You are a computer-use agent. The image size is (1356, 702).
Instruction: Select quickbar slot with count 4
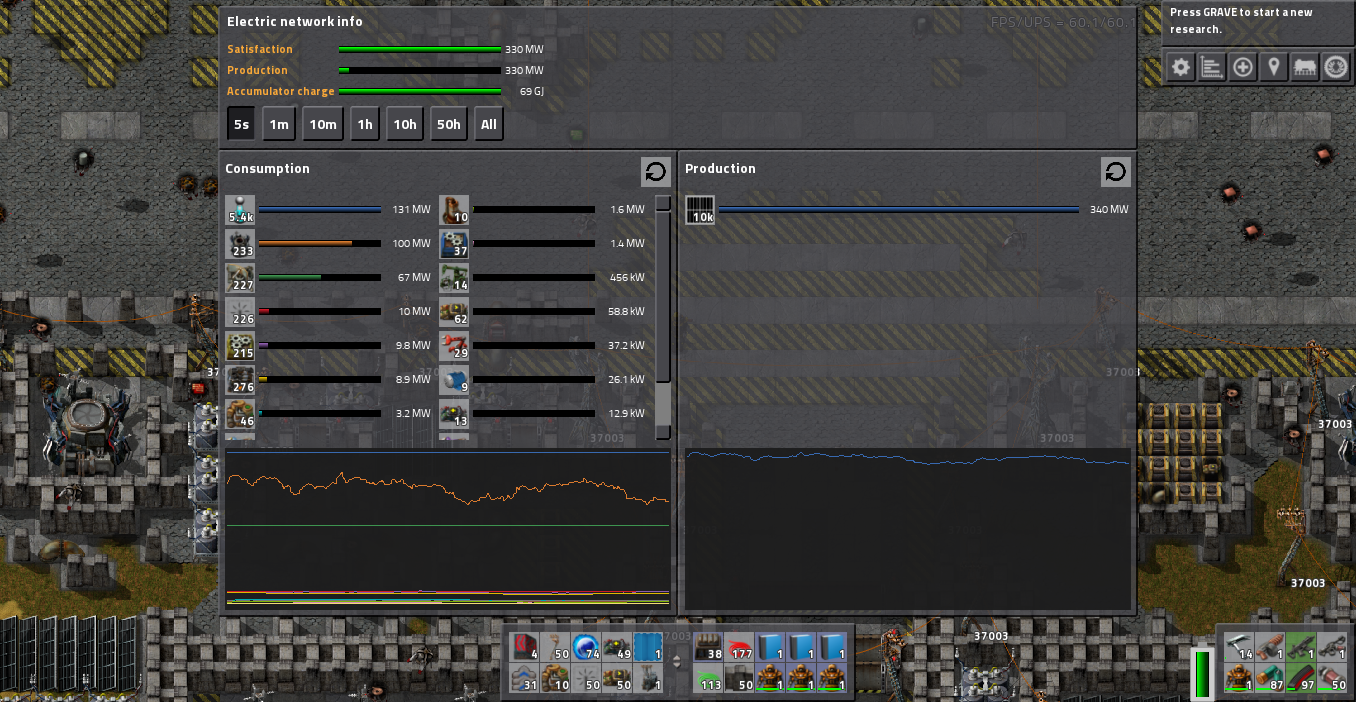[x=526, y=647]
